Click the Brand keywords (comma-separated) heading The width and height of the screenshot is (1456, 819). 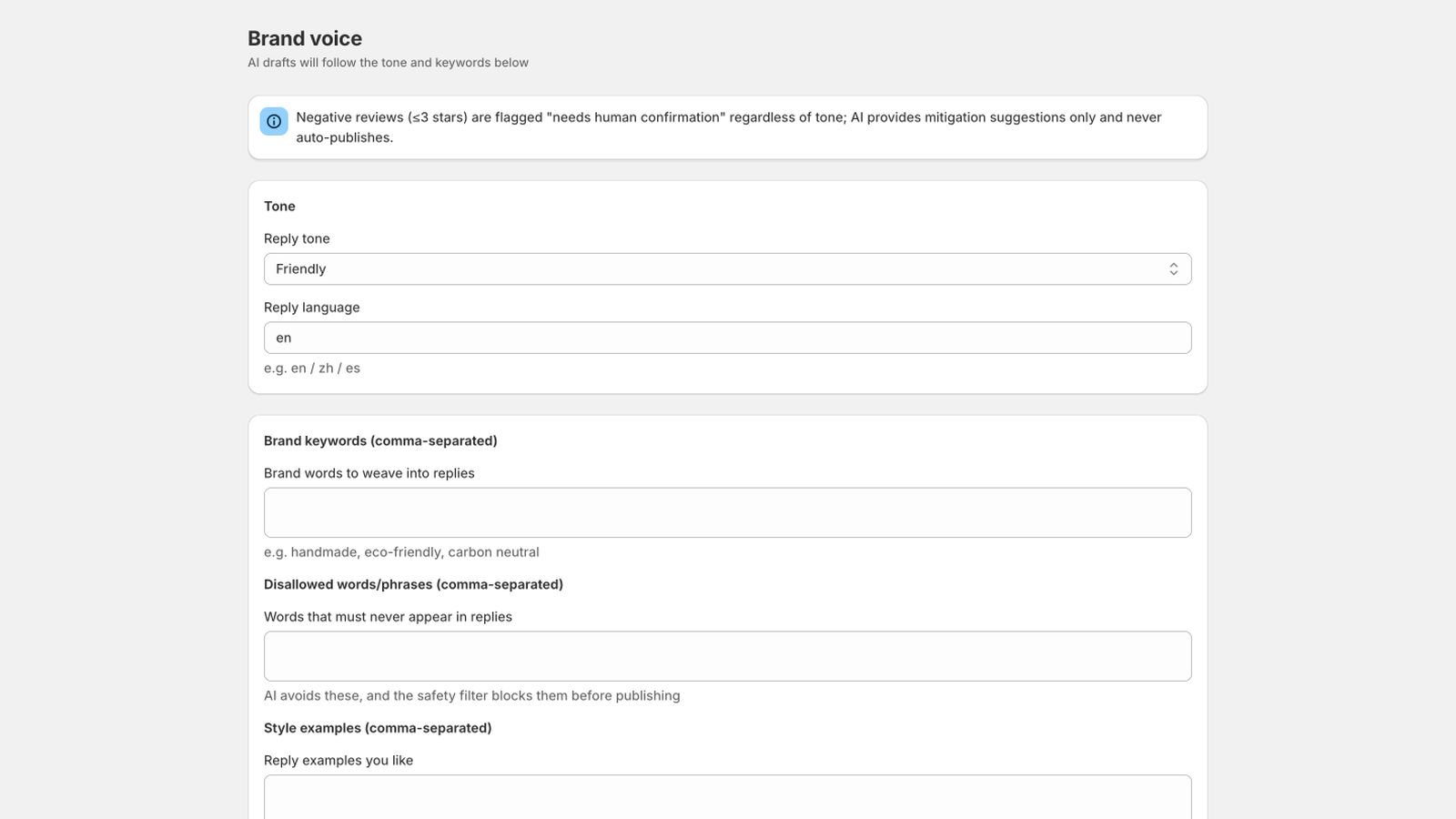point(380,440)
